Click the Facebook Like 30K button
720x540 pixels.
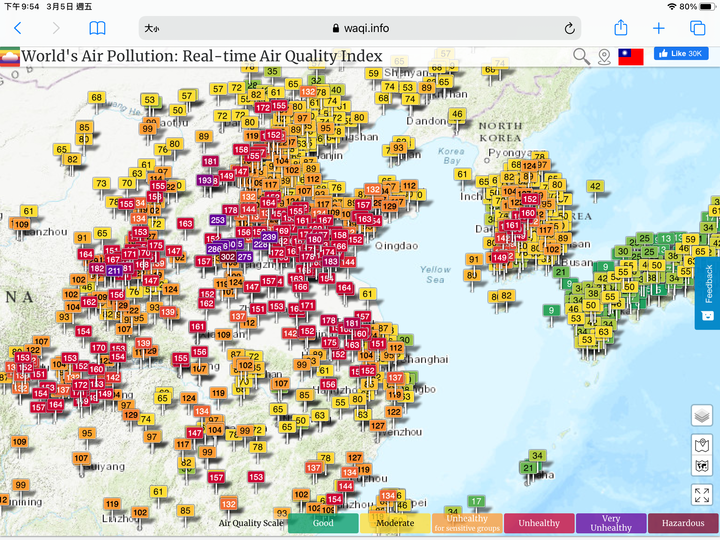[681, 54]
